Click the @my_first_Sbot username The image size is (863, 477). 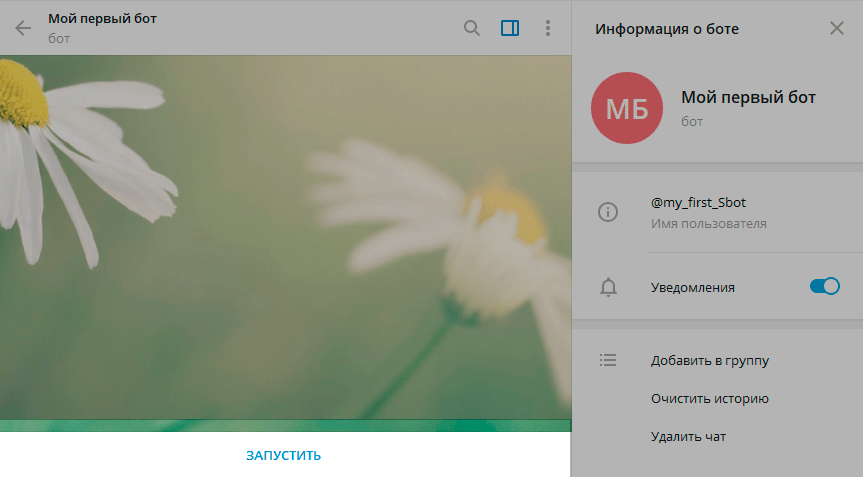[698, 203]
